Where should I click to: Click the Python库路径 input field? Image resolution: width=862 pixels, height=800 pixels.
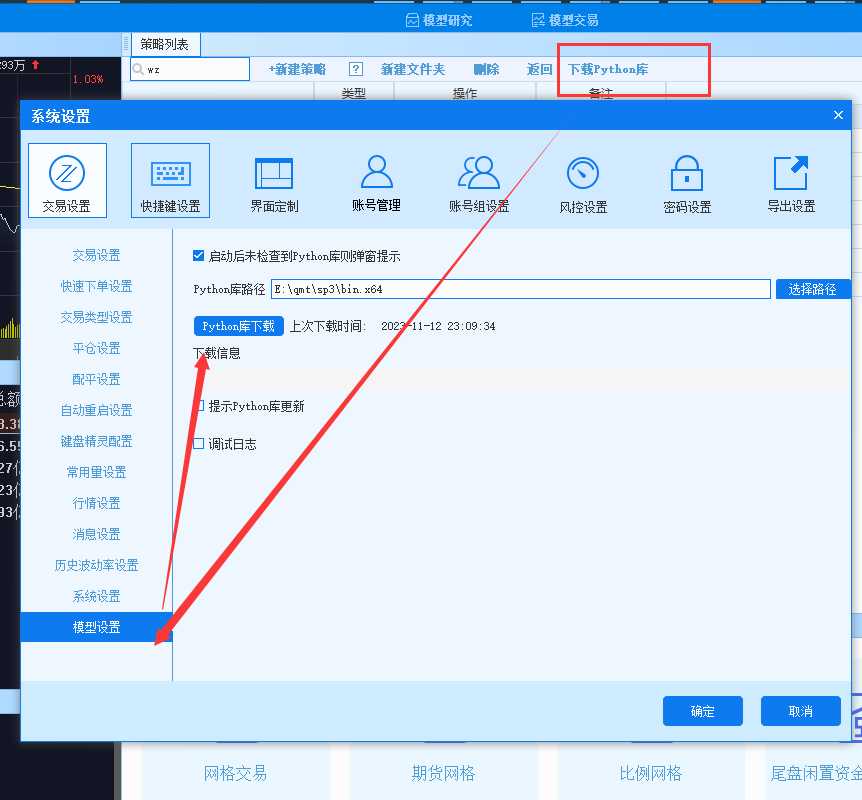point(520,289)
